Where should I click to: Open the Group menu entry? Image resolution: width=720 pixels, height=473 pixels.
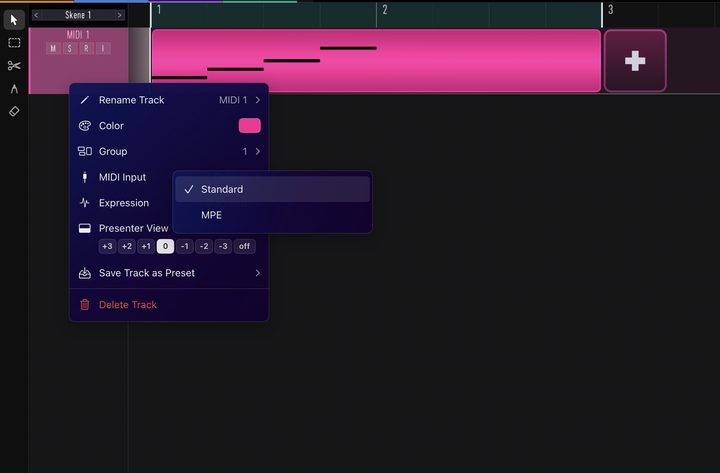169,152
